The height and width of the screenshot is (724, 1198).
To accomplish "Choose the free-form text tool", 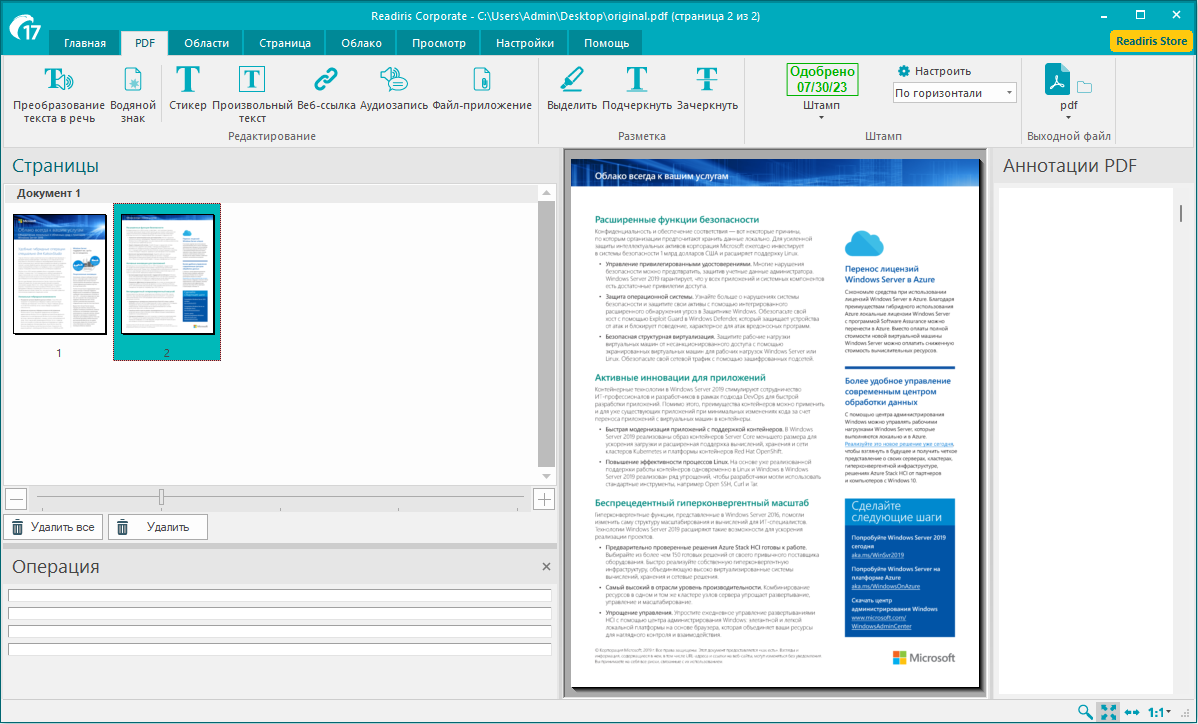I will 252,80.
